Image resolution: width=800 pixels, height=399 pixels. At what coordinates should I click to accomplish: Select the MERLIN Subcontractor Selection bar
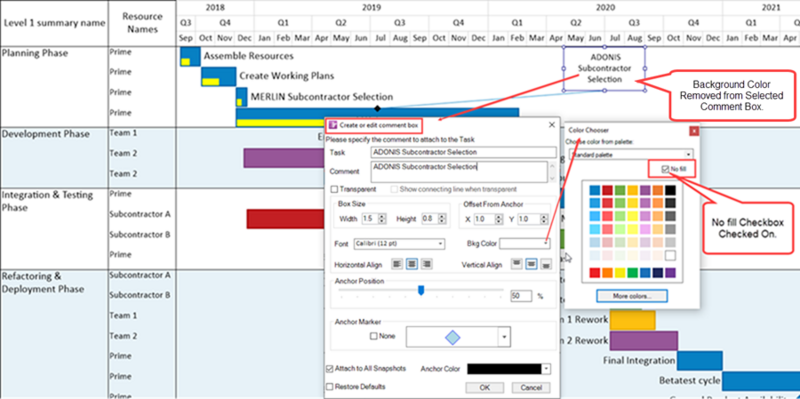point(241,97)
